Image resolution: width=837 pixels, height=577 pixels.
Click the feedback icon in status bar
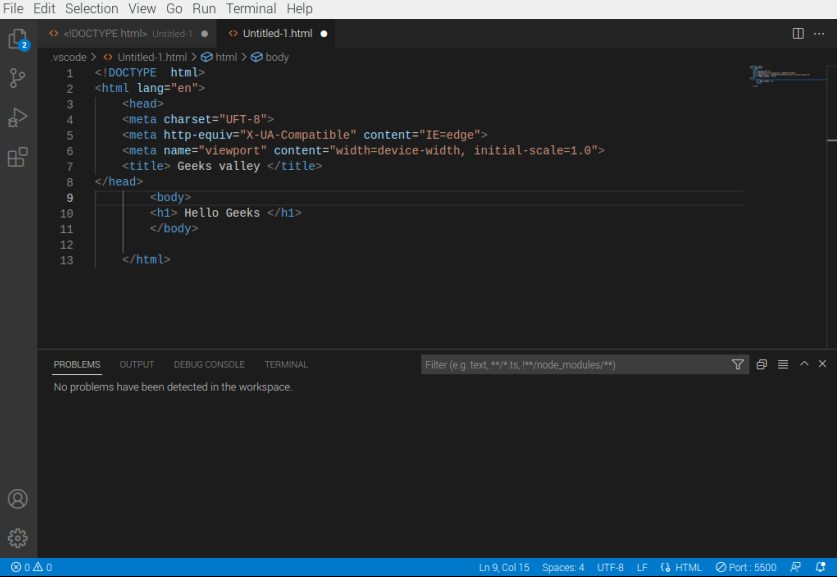pos(796,567)
